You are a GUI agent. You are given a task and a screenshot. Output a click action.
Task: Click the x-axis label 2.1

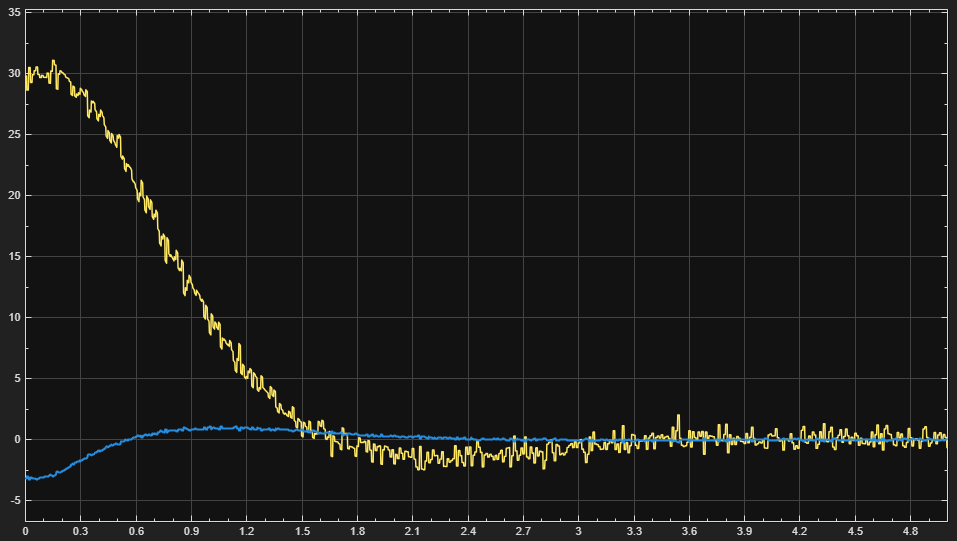(x=413, y=531)
